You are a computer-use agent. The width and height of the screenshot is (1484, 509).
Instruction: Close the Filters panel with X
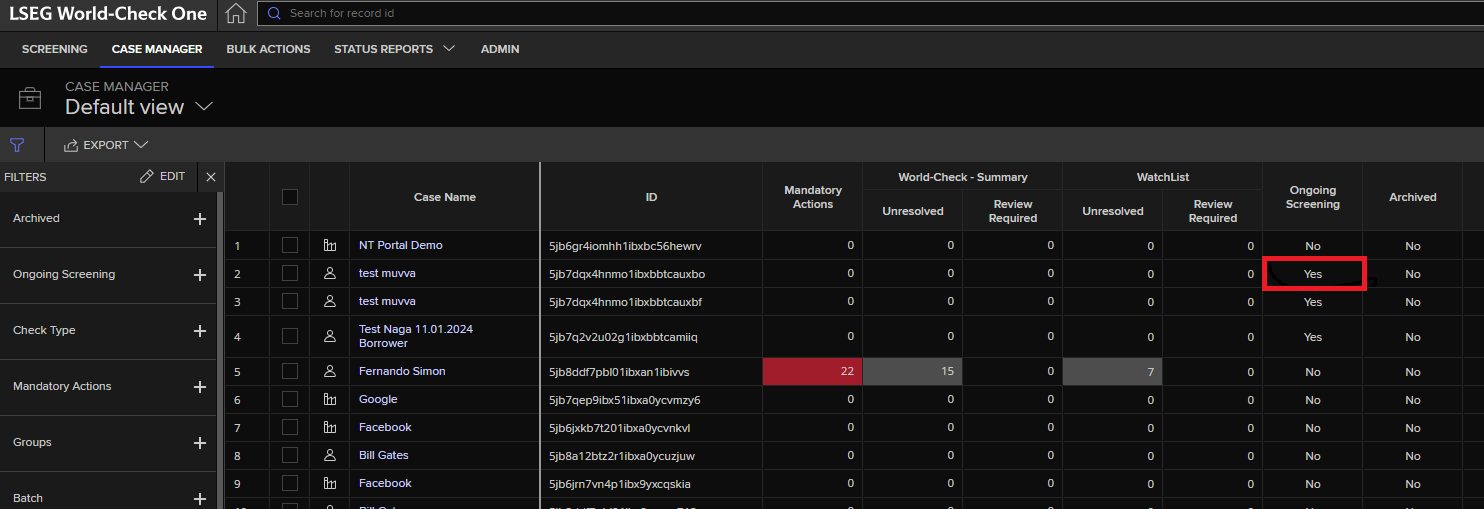tap(210, 177)
